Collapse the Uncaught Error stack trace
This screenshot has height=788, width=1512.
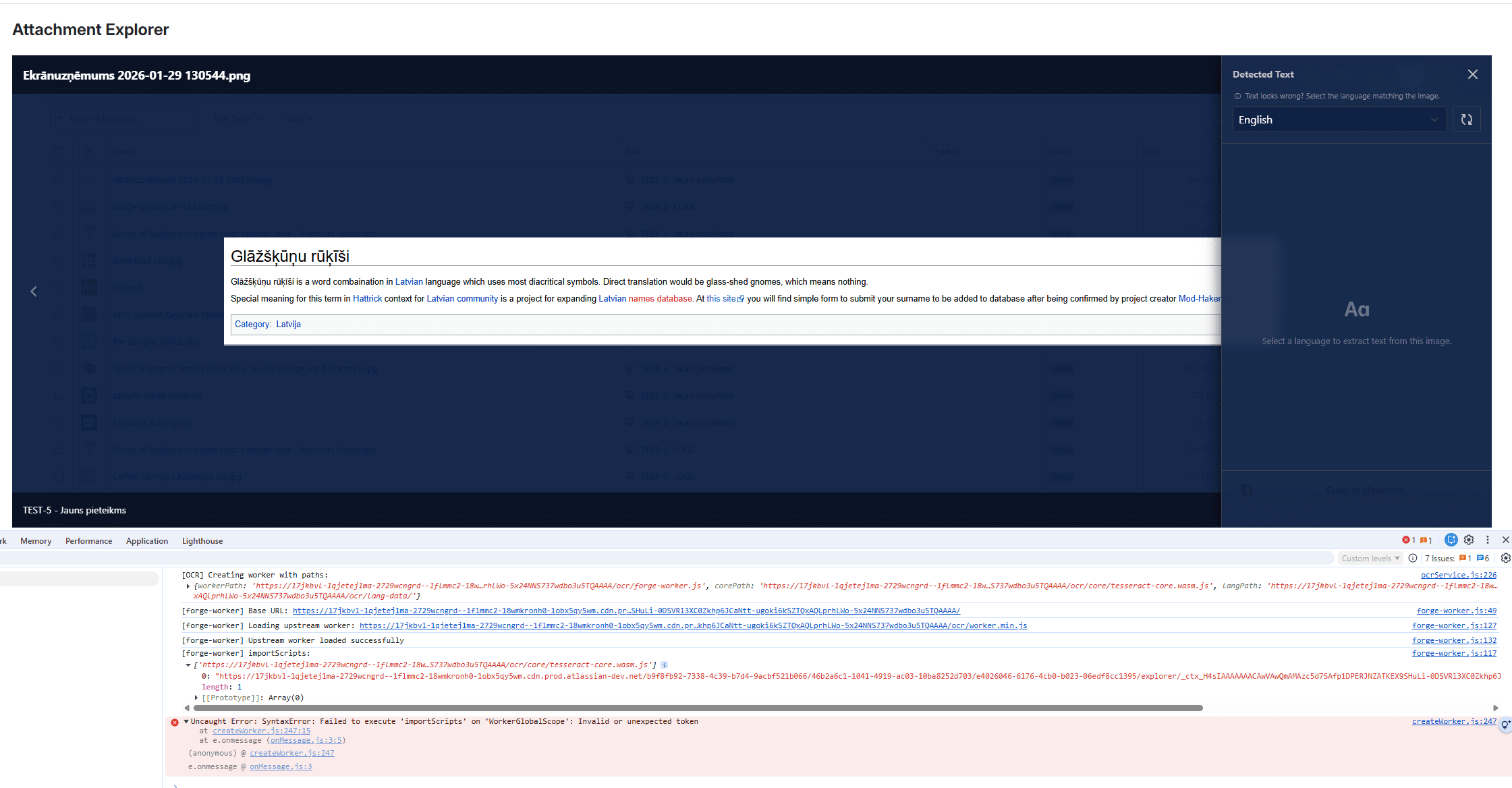point(186,721)
